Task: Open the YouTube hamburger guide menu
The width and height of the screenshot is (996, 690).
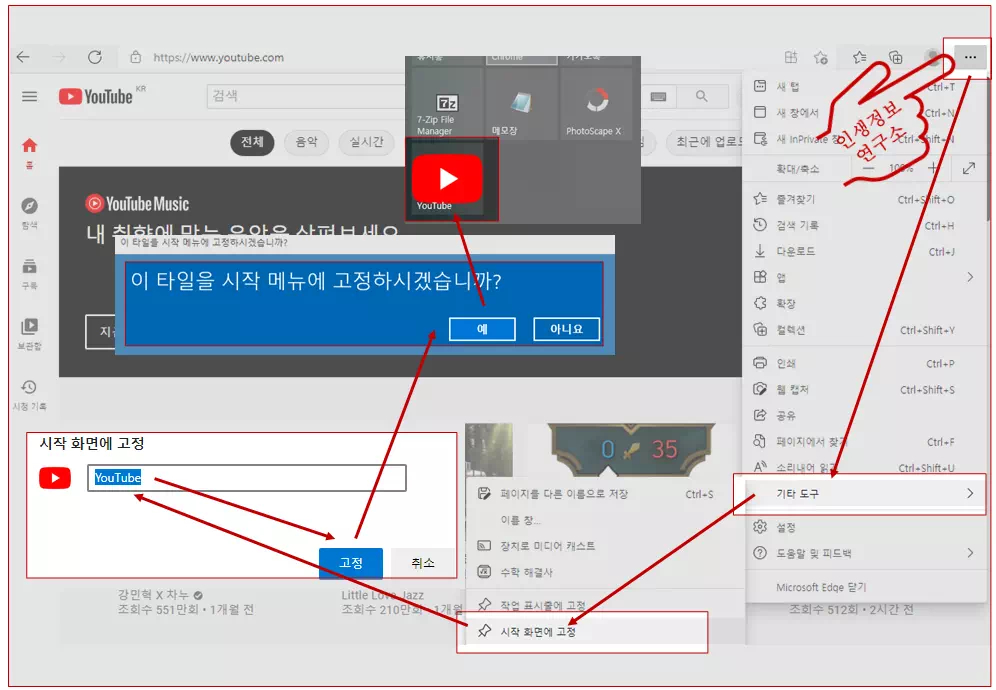Action: point(29,97)
